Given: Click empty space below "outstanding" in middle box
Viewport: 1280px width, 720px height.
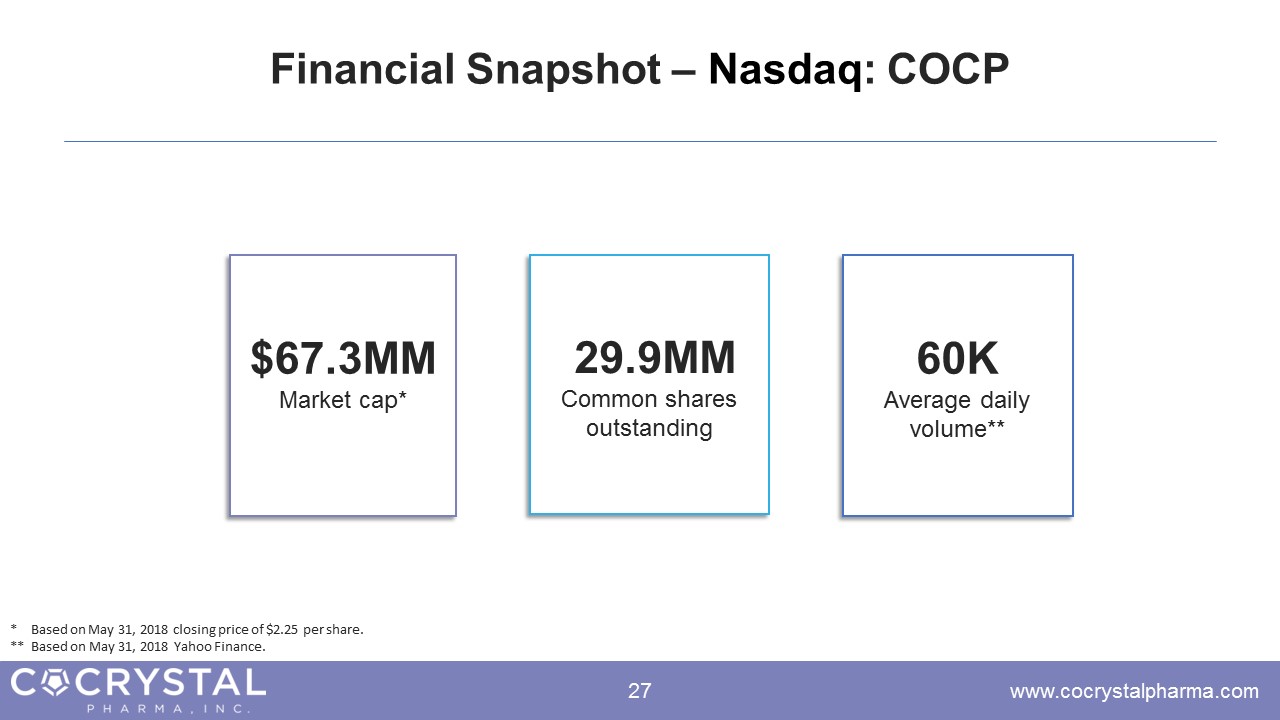Looking at the screenshot, I should [648, 477].
